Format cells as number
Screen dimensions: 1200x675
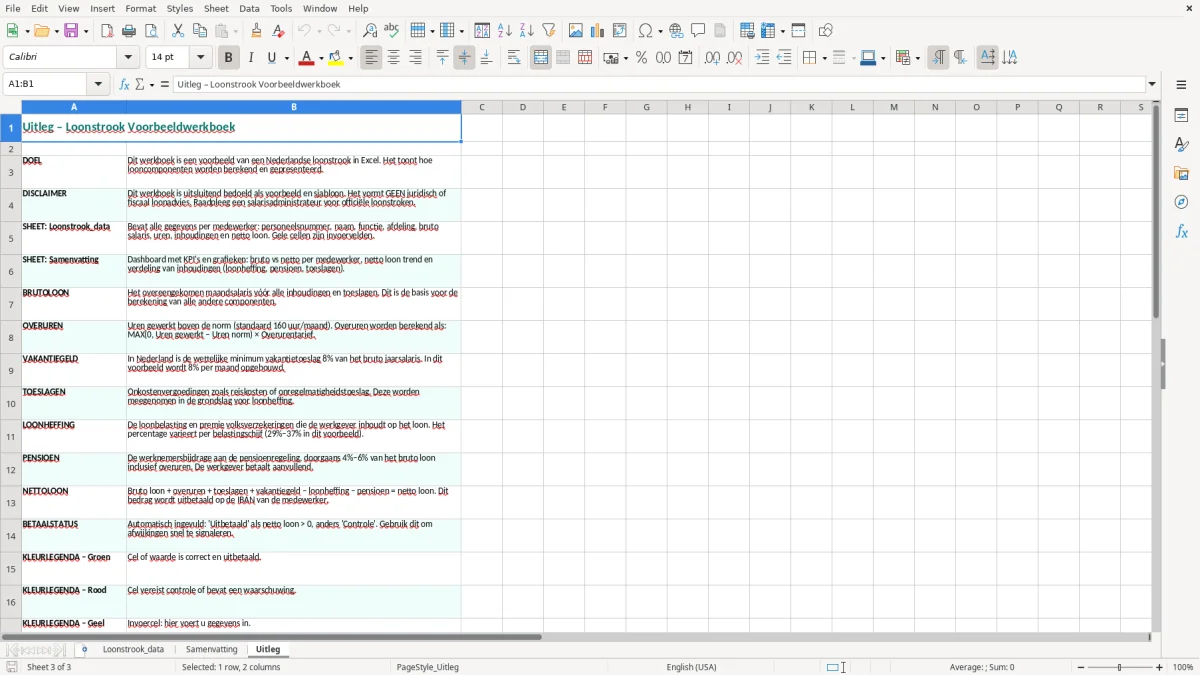click(664, 58)
